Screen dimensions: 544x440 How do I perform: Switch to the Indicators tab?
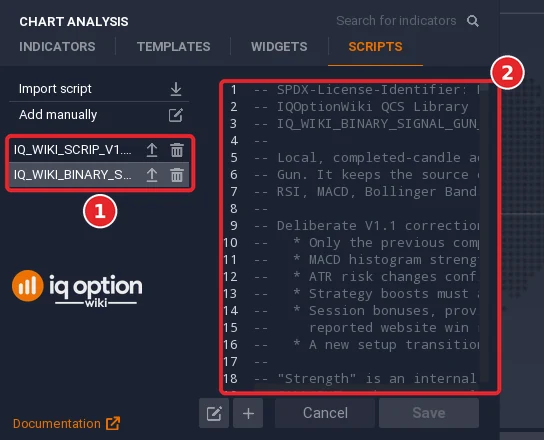(57, 47)
